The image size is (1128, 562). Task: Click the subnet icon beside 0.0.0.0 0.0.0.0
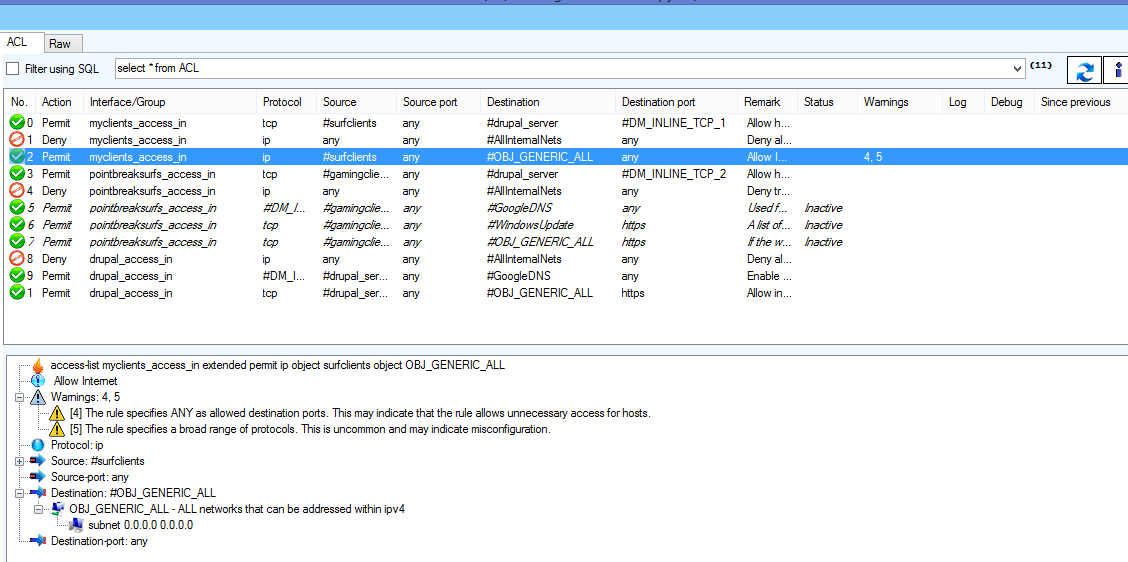coord(76,525)
